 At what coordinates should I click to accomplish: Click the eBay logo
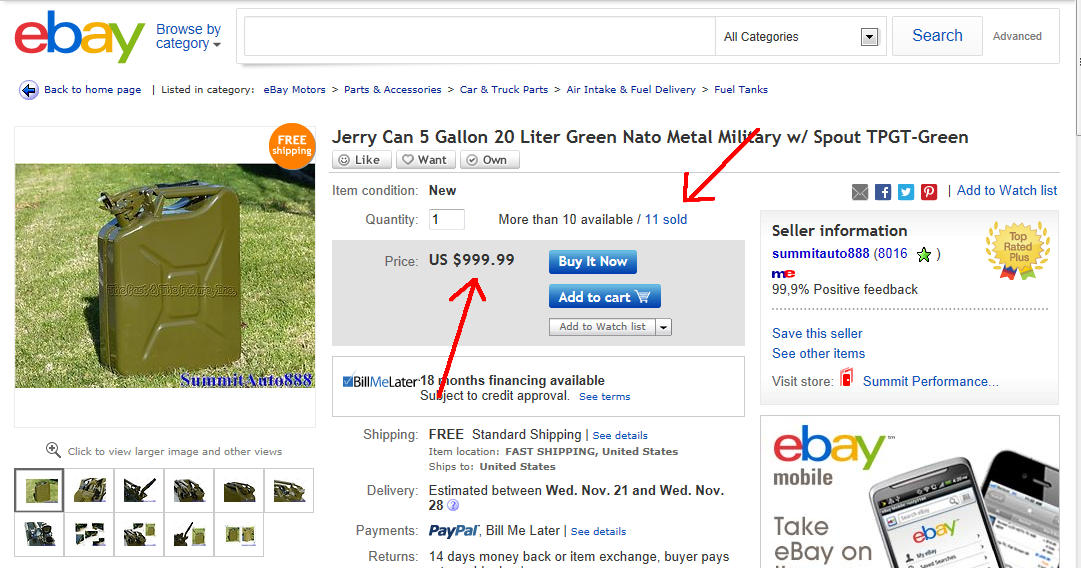tap(79, 38)
